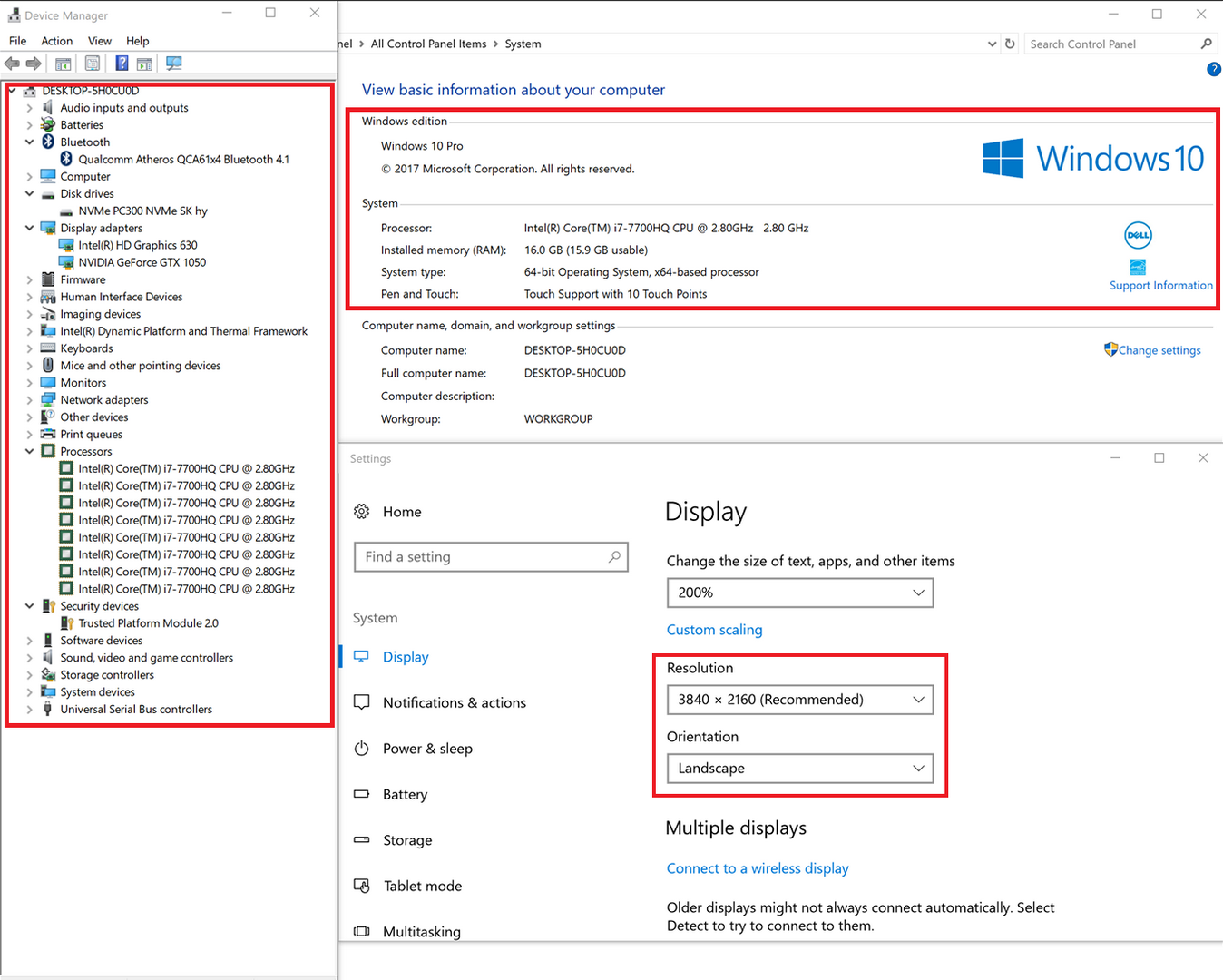Click the Scan for hardware changes monitor icon
The height and width of the screenshot is (980, 1223).
click(174, 64)
